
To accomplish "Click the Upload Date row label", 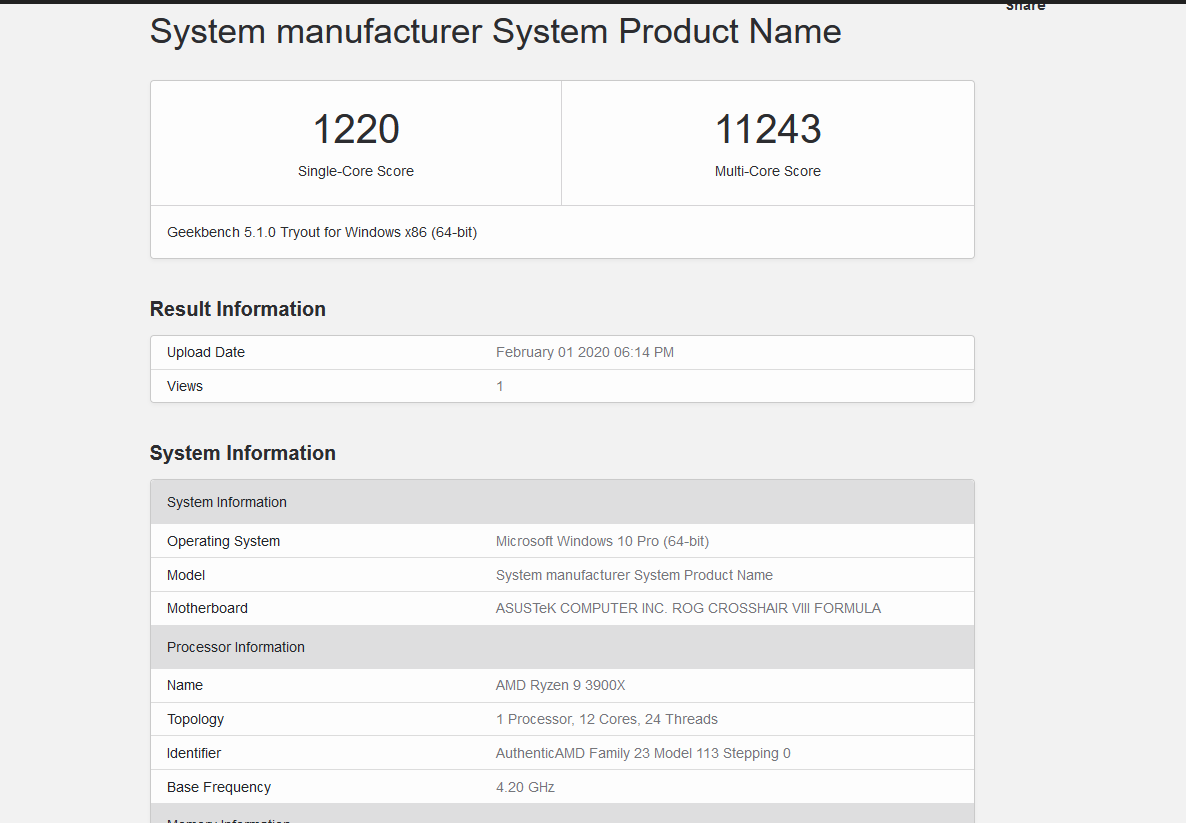I will tap(206, 352).
